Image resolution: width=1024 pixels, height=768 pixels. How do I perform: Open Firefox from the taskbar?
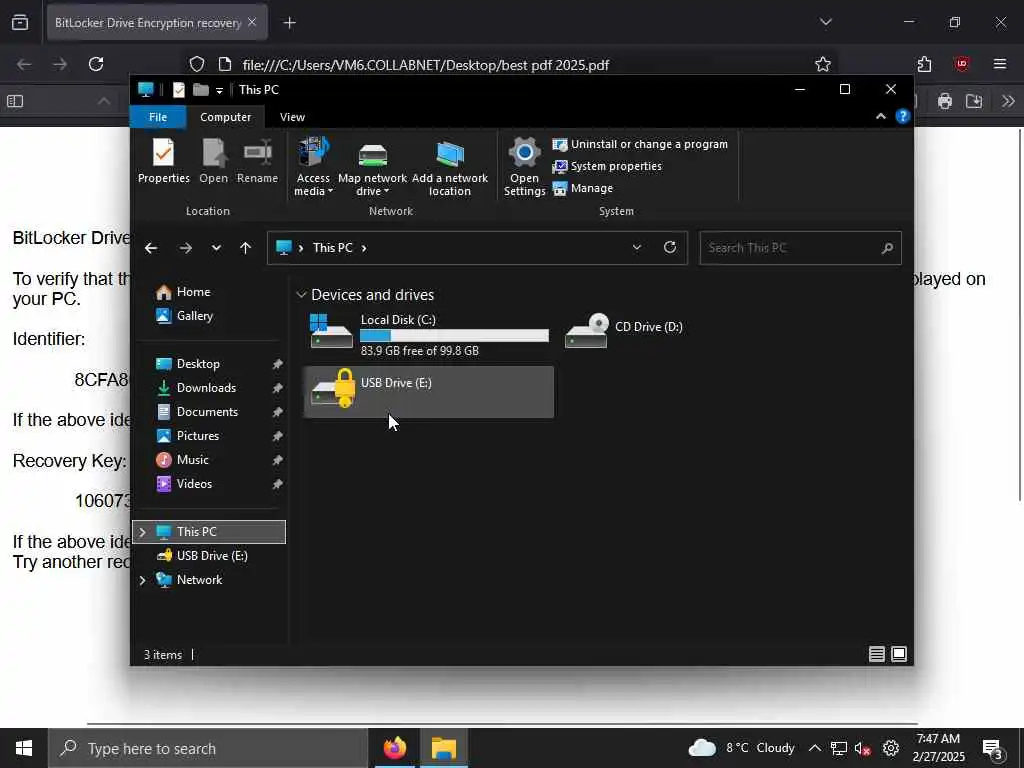click(x=394, y=748)
